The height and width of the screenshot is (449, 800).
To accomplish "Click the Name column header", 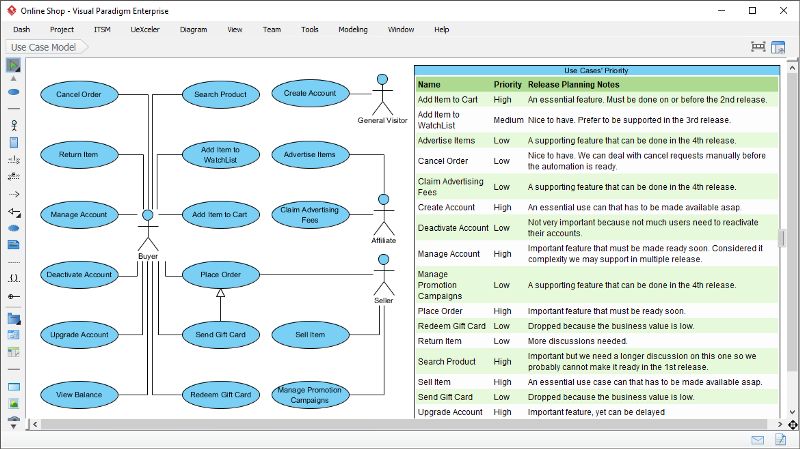I will coord(429,85).
